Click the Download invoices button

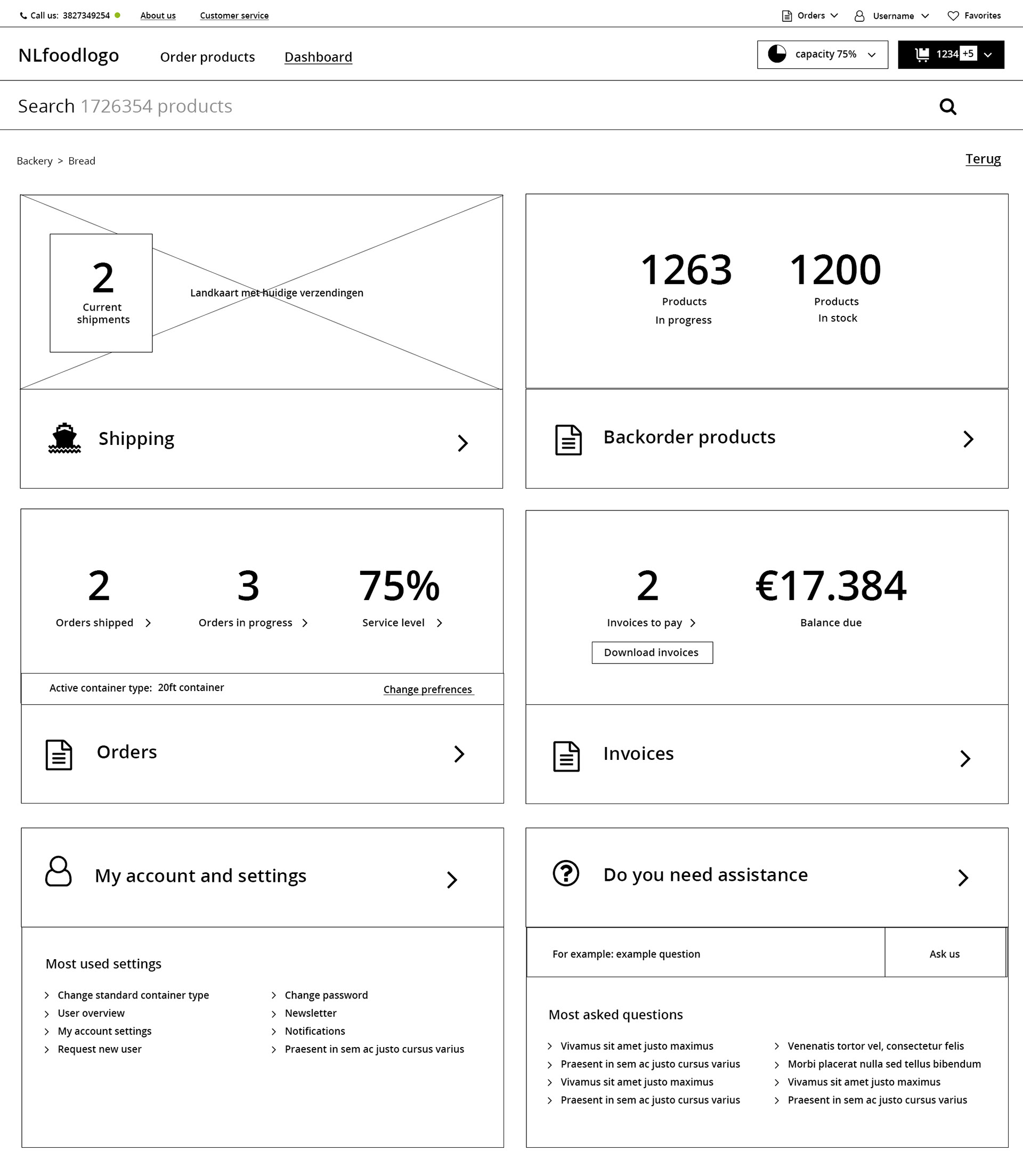(652, 653)
